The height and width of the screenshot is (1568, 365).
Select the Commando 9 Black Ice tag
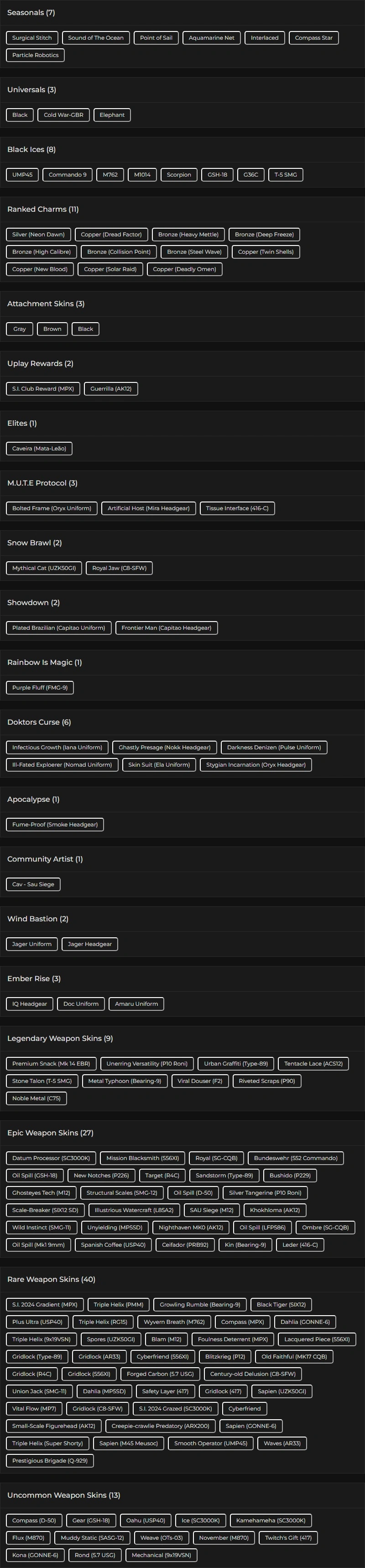pyautogui.click(x=68, y=175)
